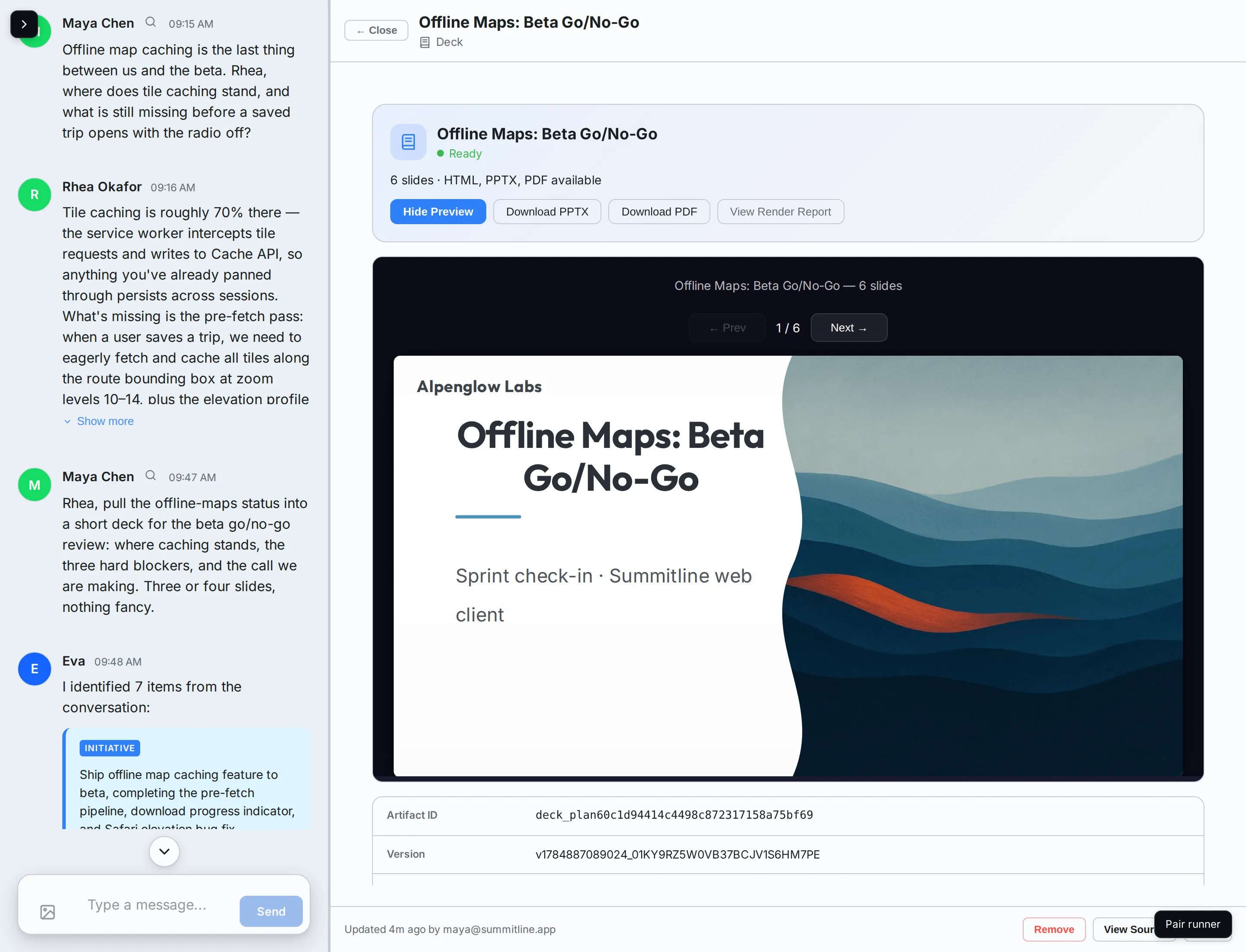Screen dimensions: 1246x952
Task: Remove this deck artifact
Action: pyautogui.click(x=1054, y=929)
